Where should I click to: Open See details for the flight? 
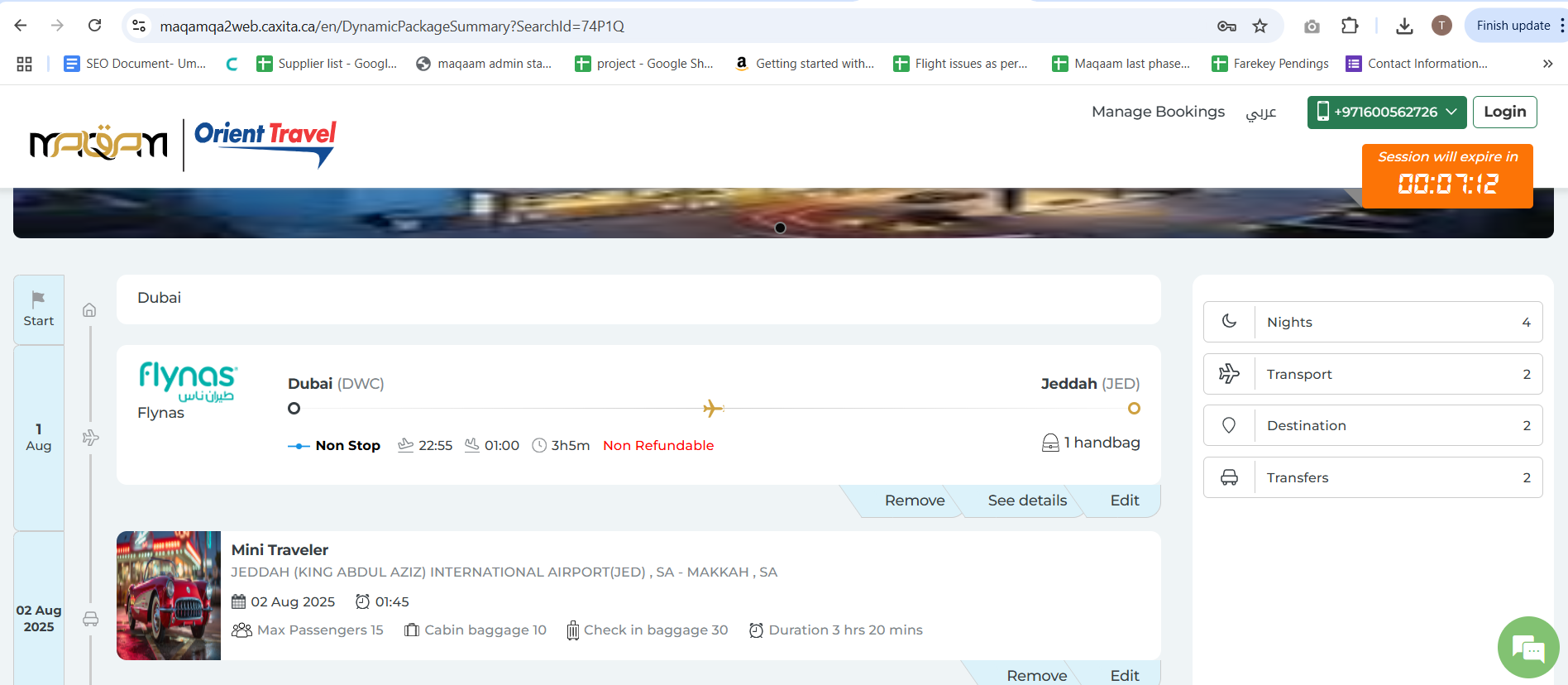coord(1027,501)
